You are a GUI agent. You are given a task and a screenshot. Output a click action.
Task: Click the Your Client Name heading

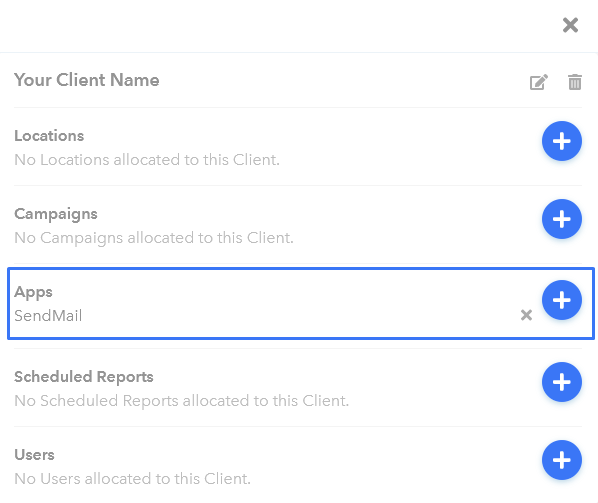87,80
